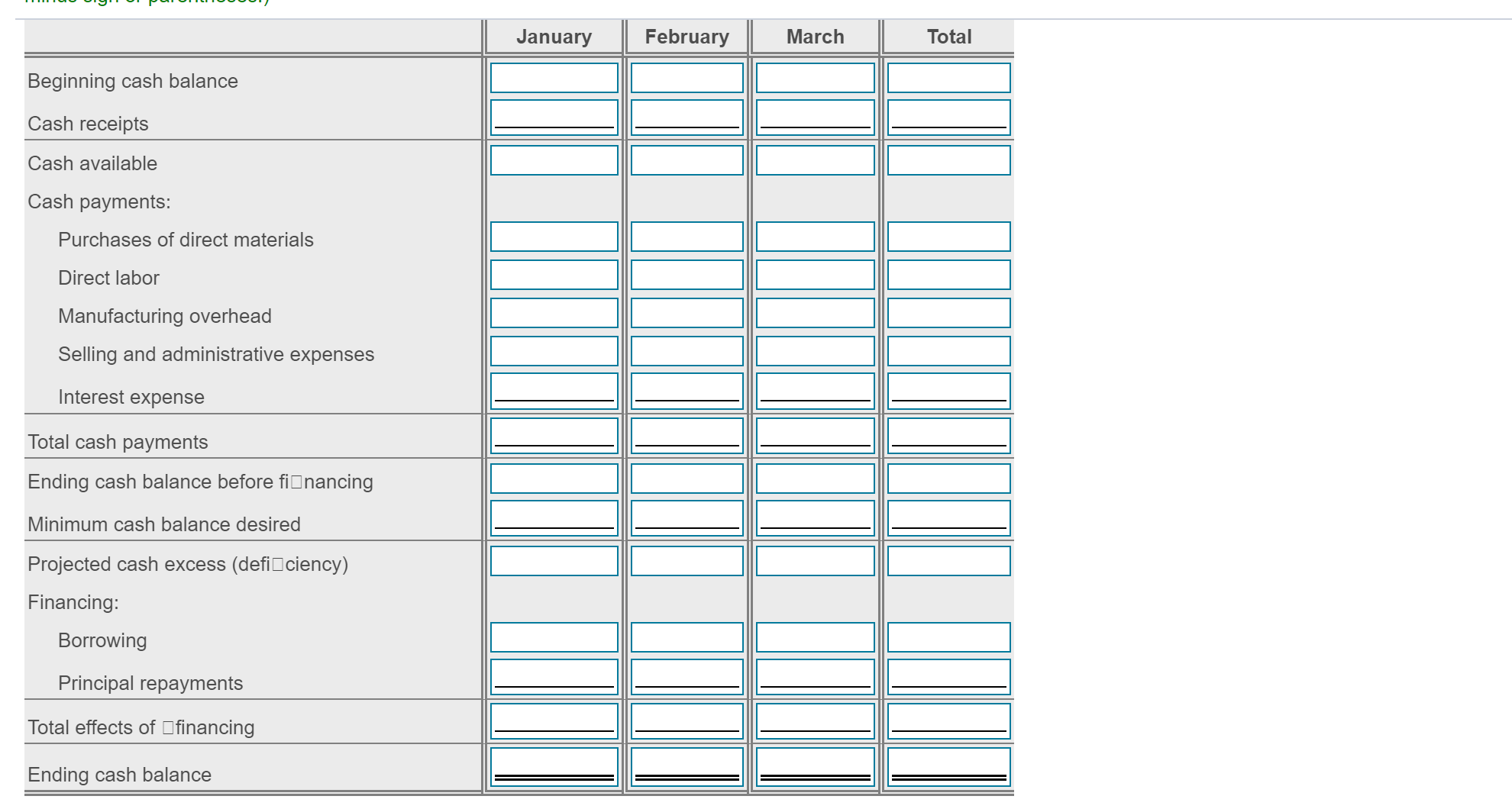Select March Direct labor input
The height and width of the screenshot is (809, 1512).
(x=815, y=275)
